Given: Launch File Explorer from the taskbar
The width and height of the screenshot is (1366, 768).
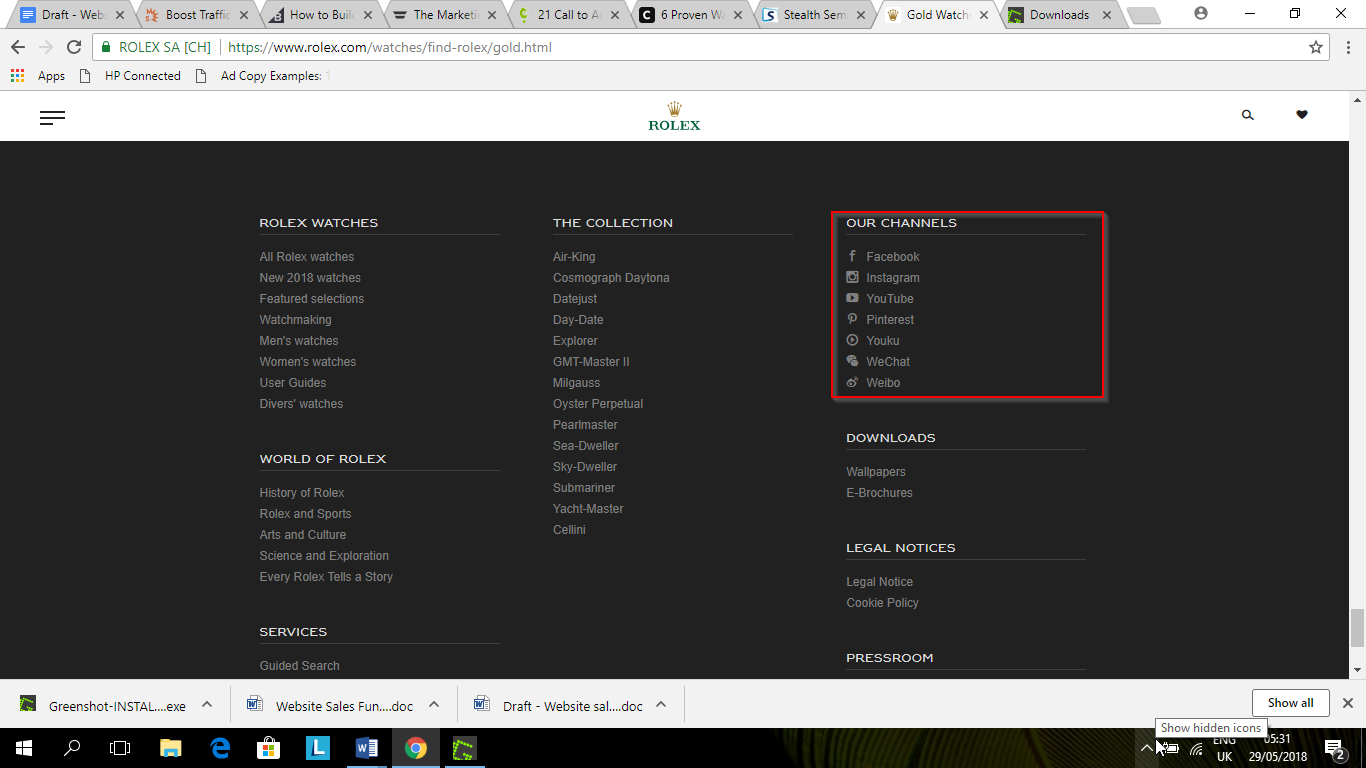Looking at the screenshot, I should coord(171,748).
